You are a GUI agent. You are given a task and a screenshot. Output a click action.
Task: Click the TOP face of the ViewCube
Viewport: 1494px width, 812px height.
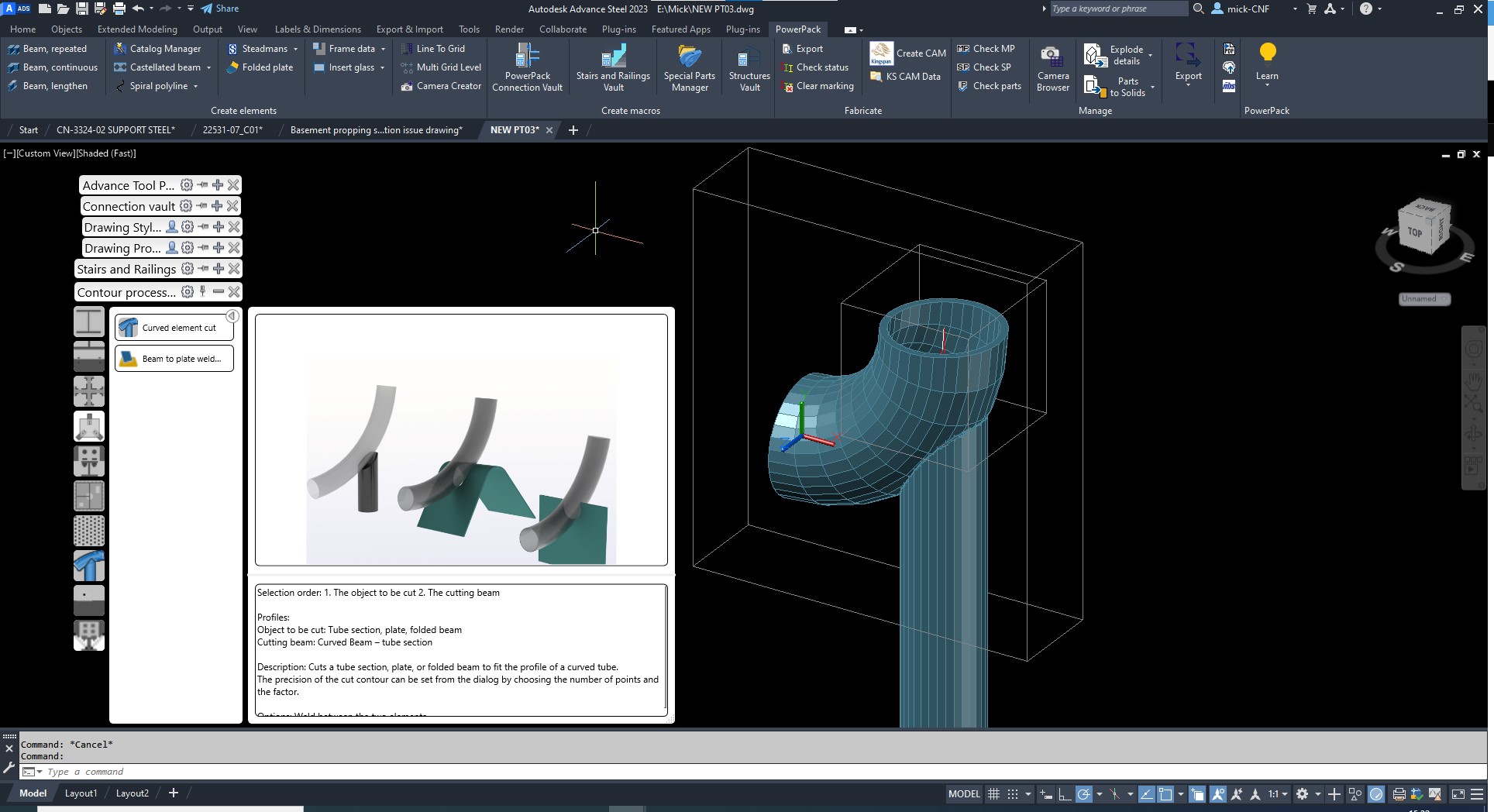[1414, 232]
